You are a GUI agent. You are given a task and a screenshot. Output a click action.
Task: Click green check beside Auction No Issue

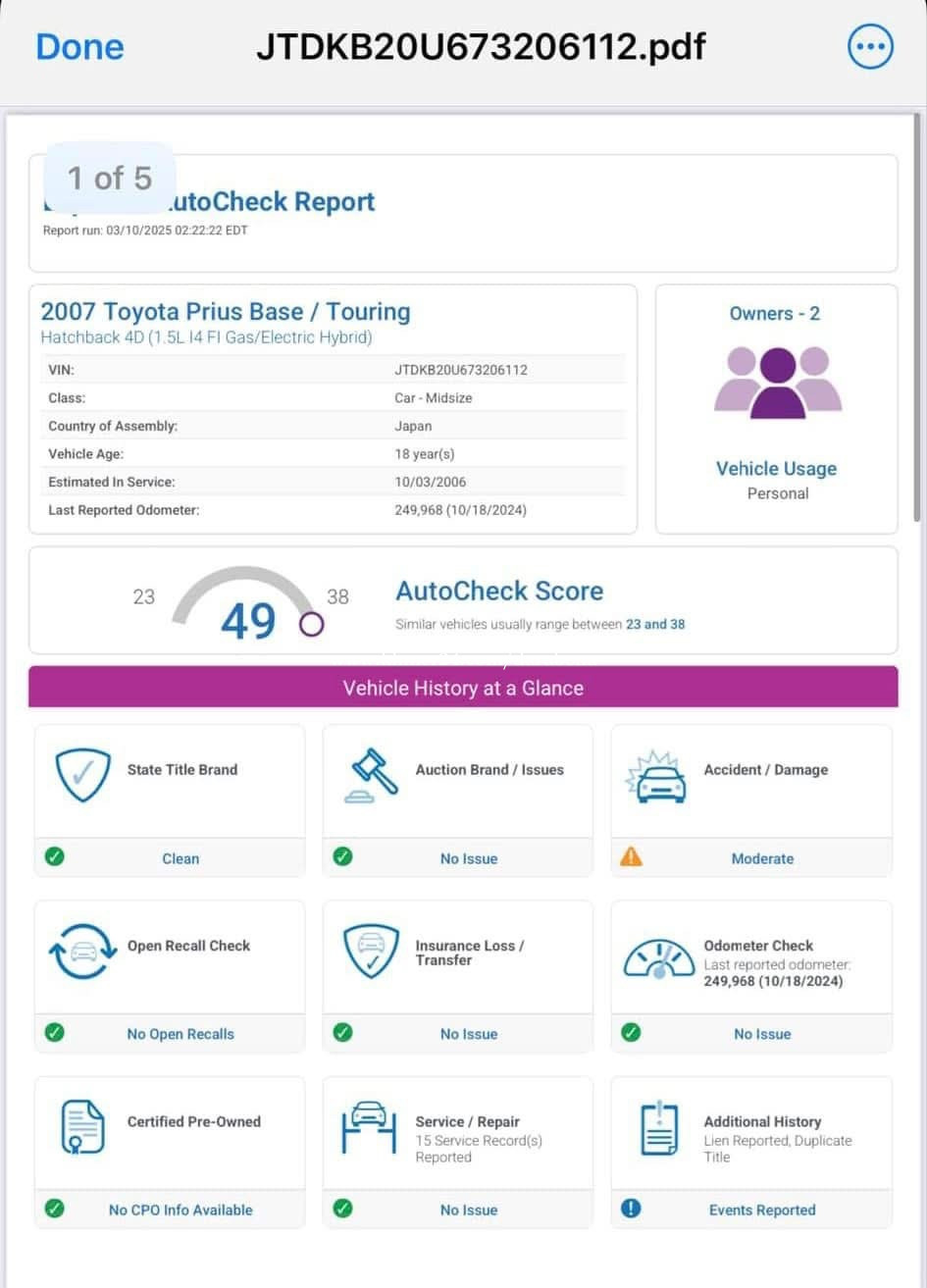pyautogui.click(x=342, y=857)
